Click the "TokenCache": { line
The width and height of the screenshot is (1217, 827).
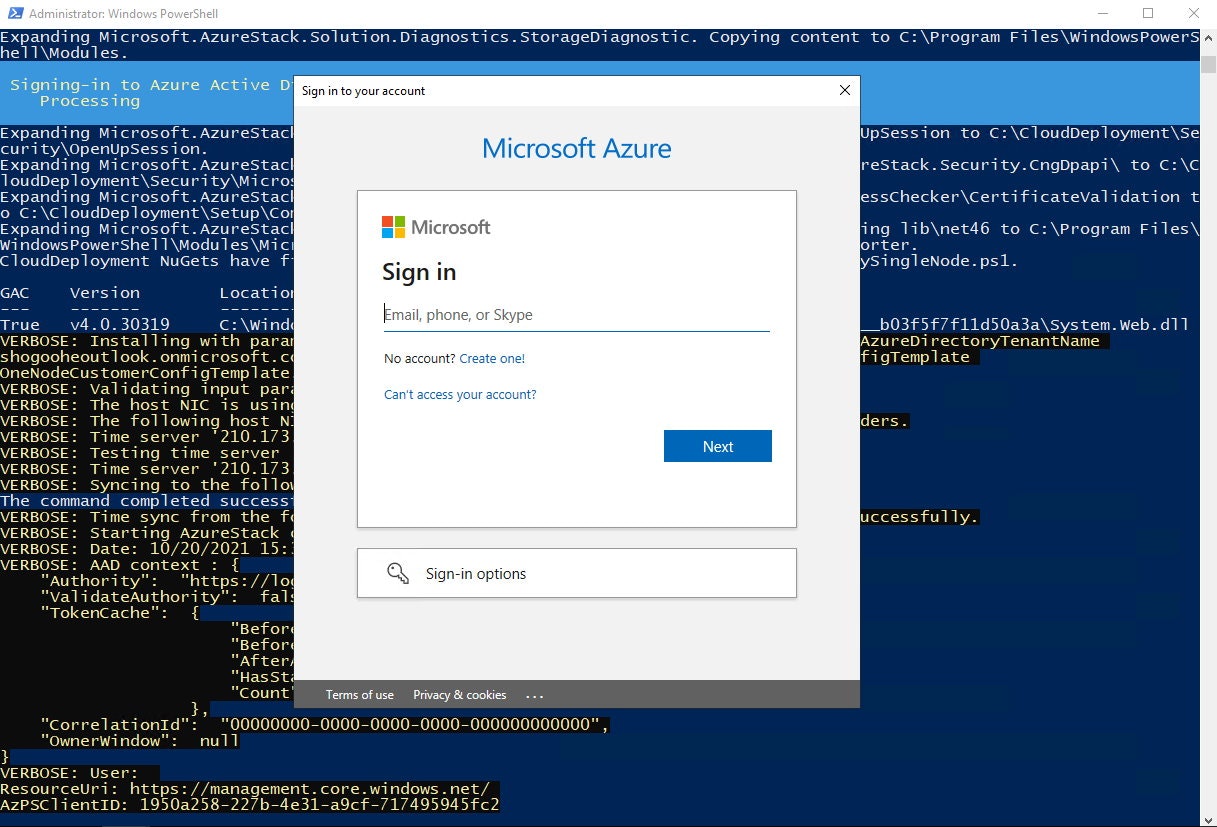120,613
